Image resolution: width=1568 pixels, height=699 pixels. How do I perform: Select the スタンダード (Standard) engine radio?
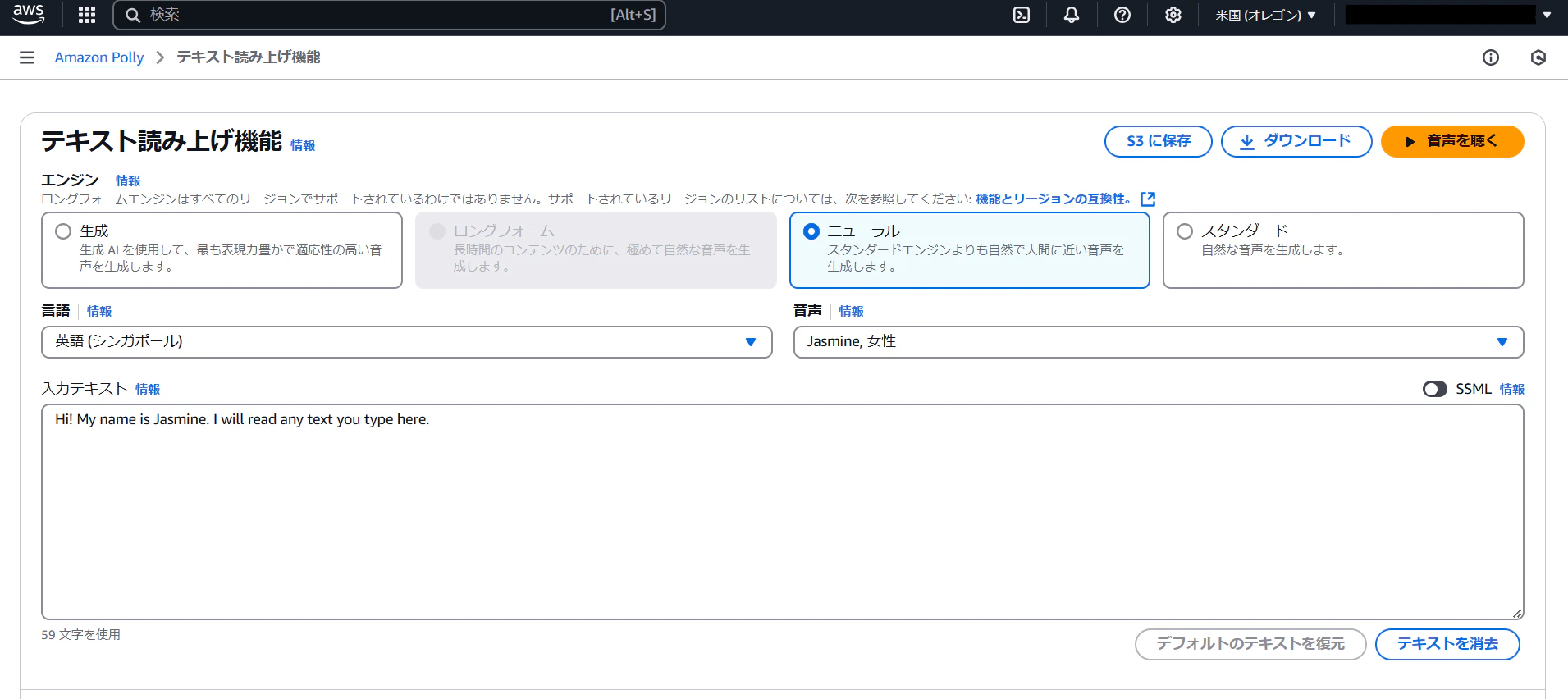pyautogui.click(x=1185, y=231)
